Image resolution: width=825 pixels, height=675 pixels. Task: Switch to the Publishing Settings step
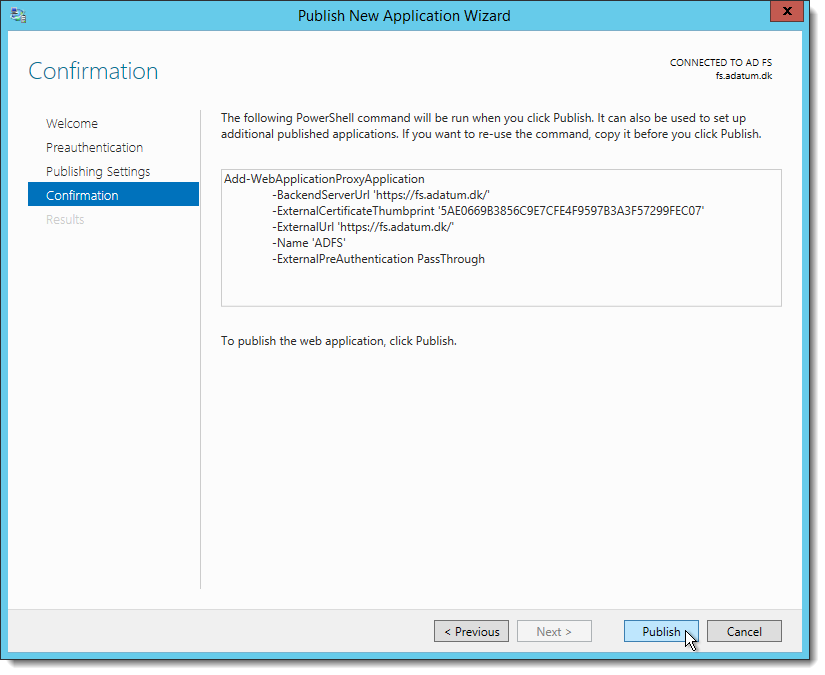point(98,171)
